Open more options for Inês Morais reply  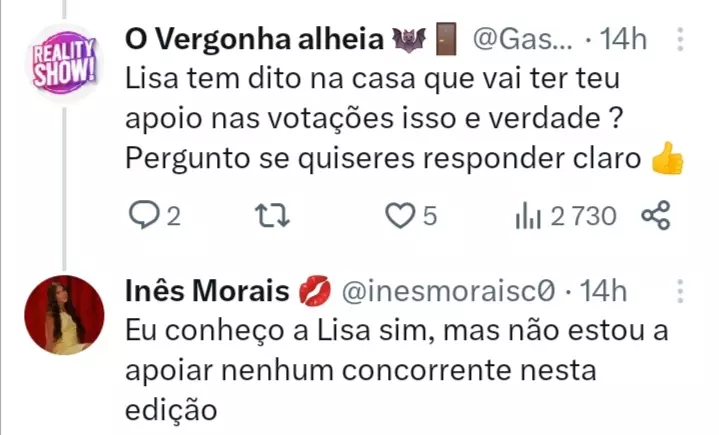[681, 291]
